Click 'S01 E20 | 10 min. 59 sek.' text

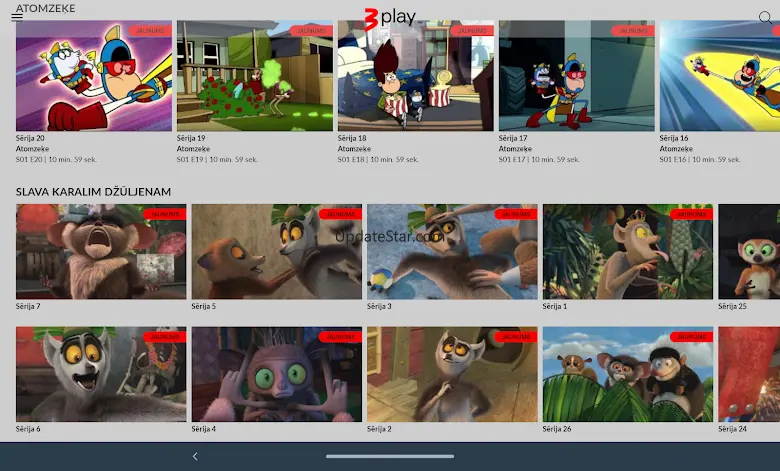pos(56,160)
